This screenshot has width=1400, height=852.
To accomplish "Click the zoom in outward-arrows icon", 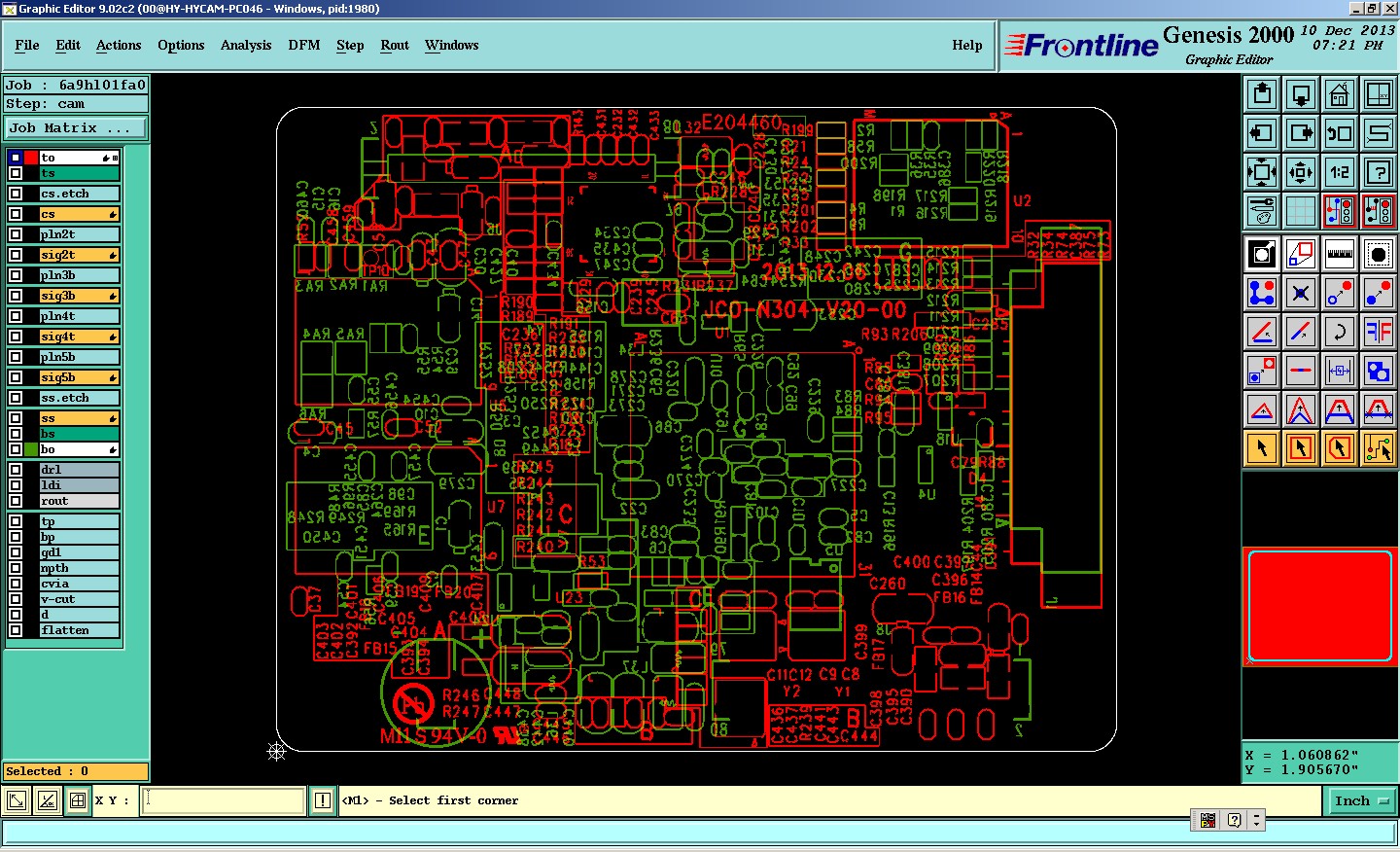I will click(1262, 172).
